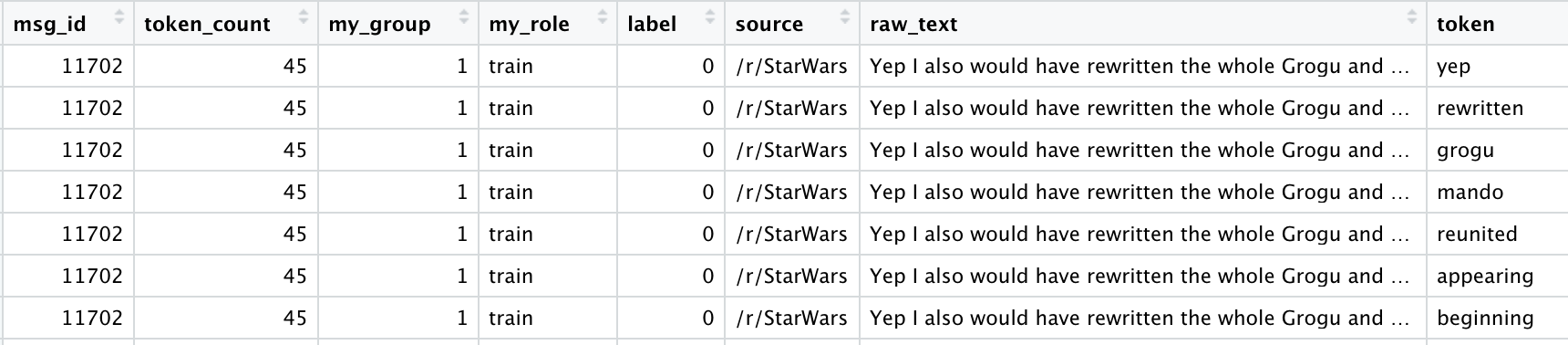Click label value 0 in 'reunited' row
1568x345 pixels.
[x=707, y=235]
